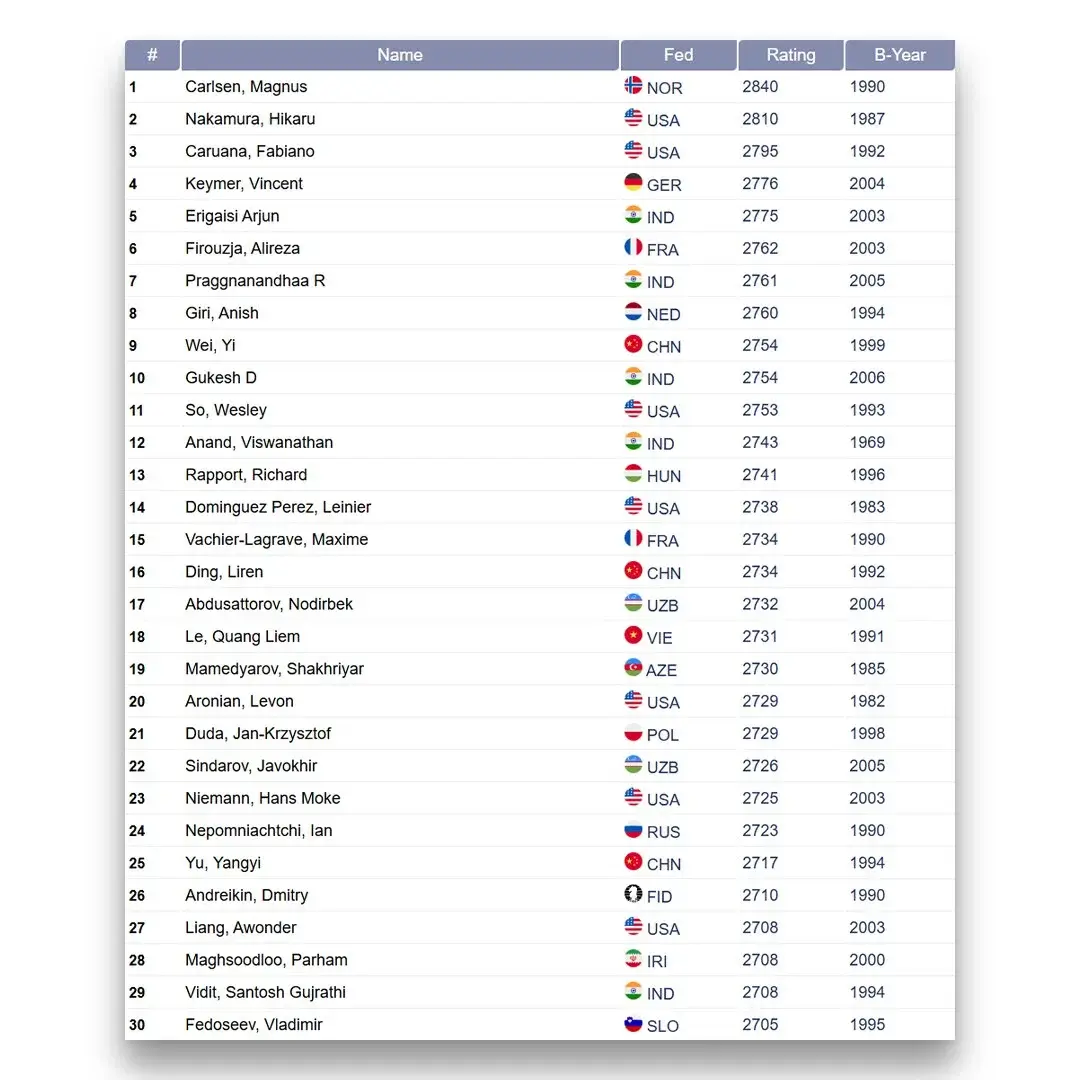Click Anand, Viswanathan's rating 2743
Viewport: 1080px width, 1080px height.
coord(760,442)
